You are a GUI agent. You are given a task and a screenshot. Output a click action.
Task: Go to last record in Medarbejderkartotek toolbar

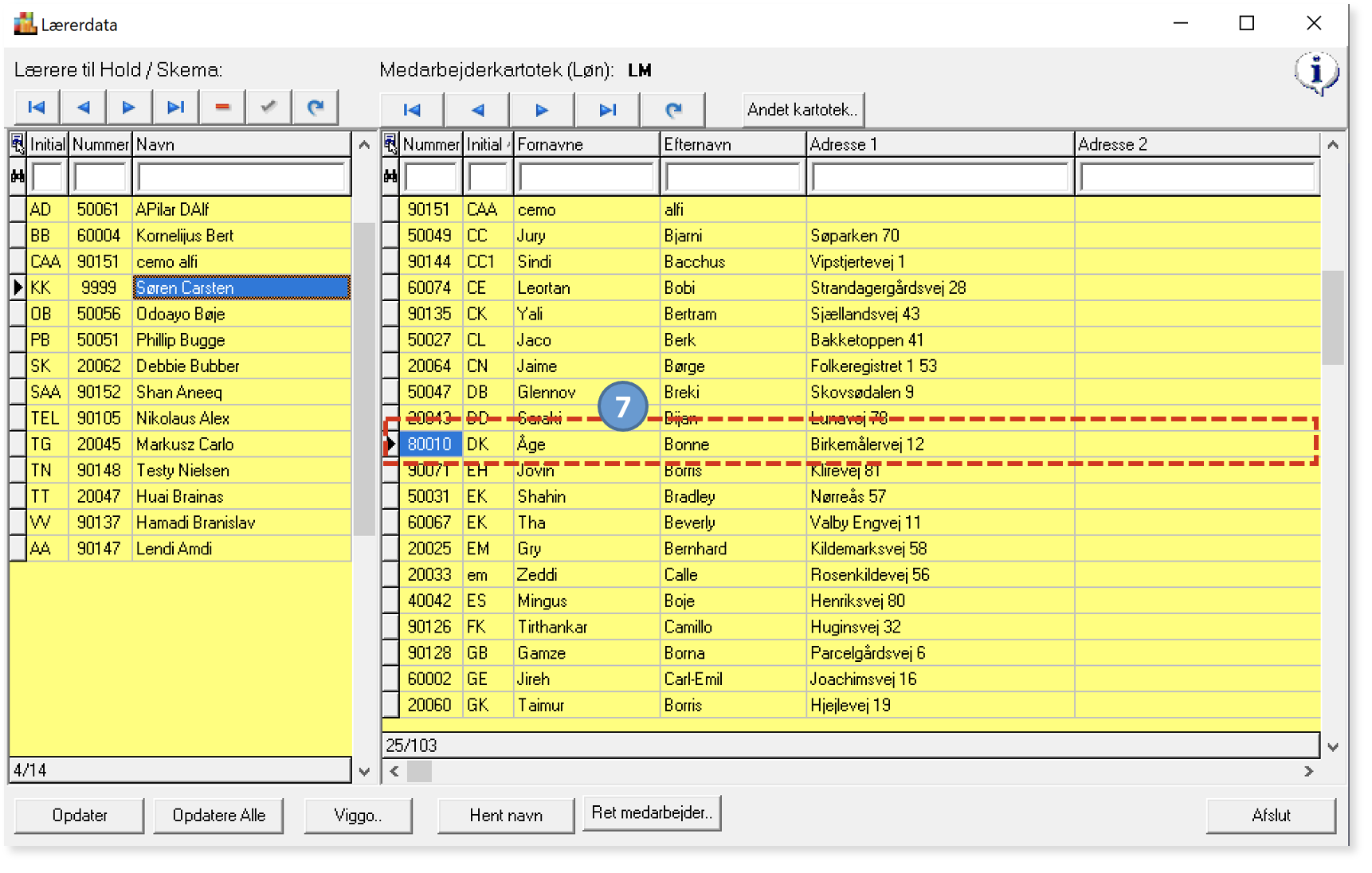click(608, 110)
